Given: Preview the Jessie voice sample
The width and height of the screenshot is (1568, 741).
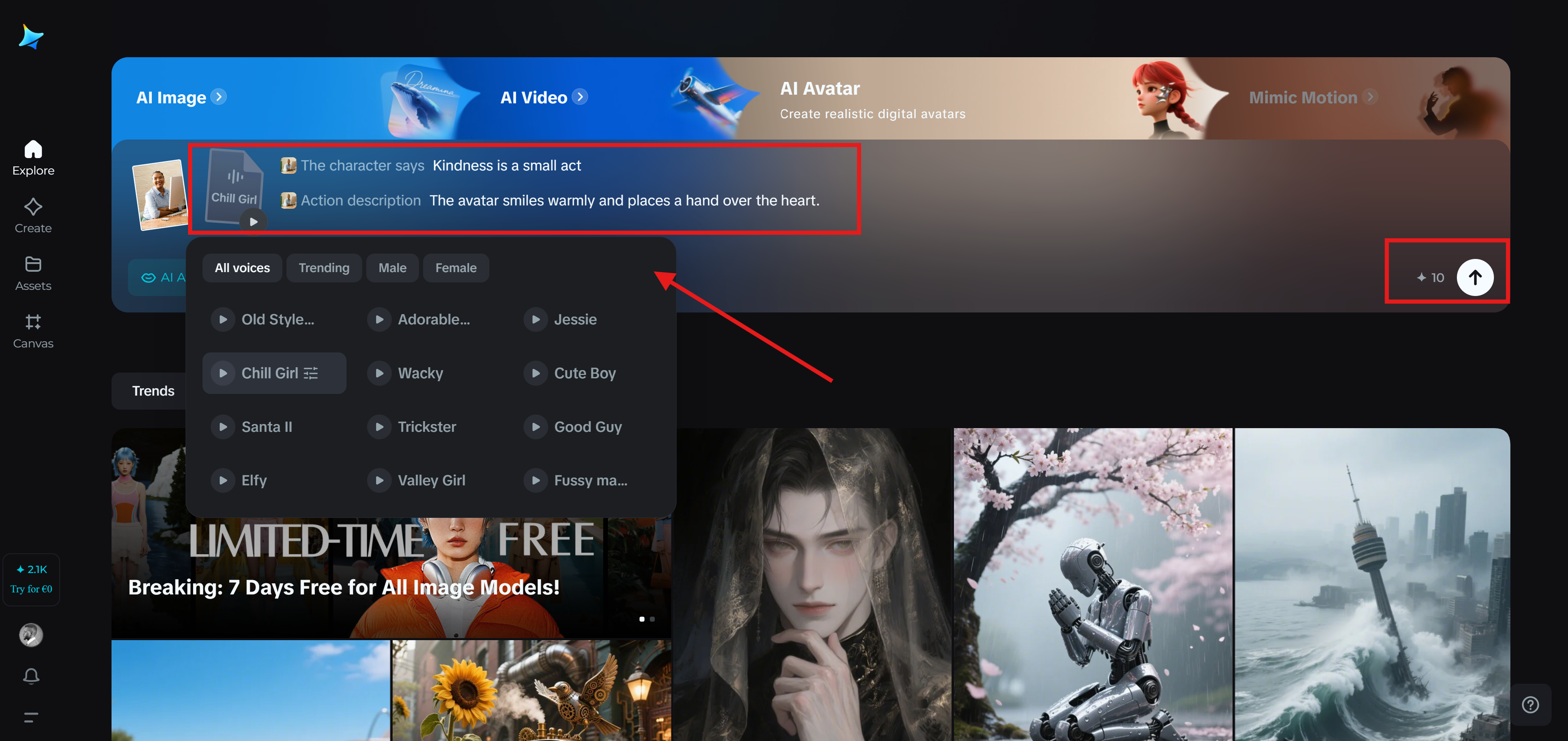Looking at the screenshot, I should click(x=536, y=319).
